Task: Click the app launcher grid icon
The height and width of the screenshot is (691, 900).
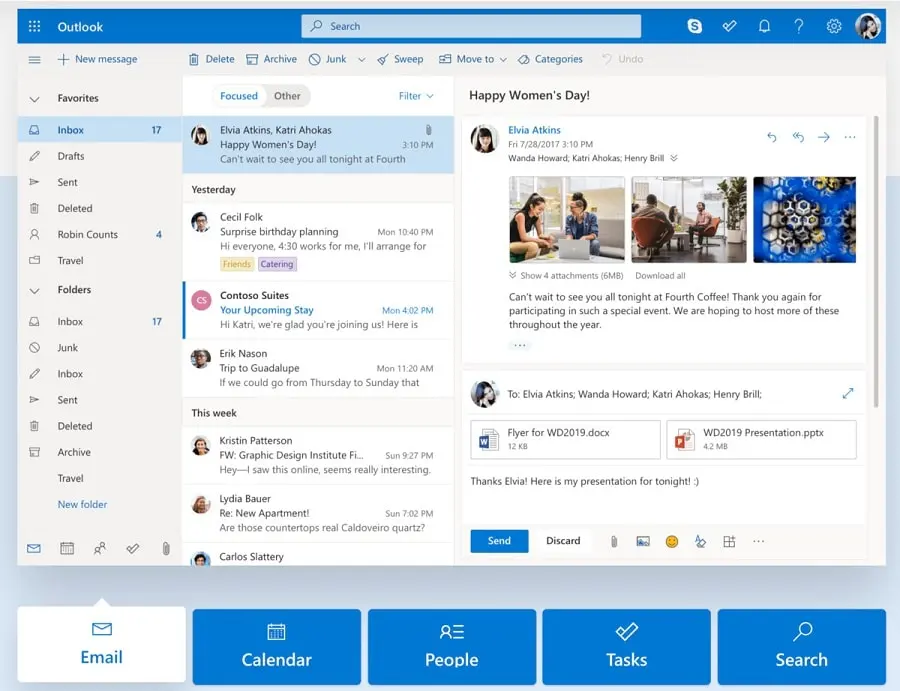Action: pyautogui.click(x=35, y=26)
